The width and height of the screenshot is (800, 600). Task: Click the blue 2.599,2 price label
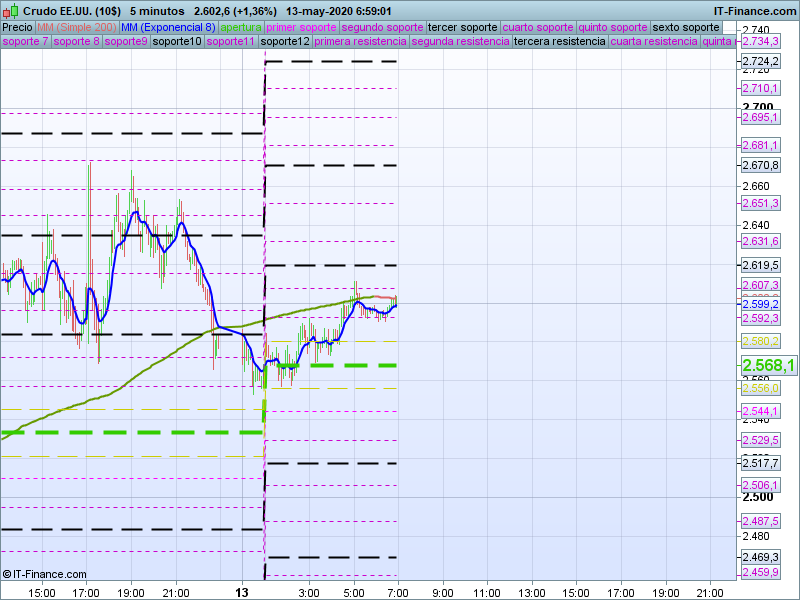(761, 304)
